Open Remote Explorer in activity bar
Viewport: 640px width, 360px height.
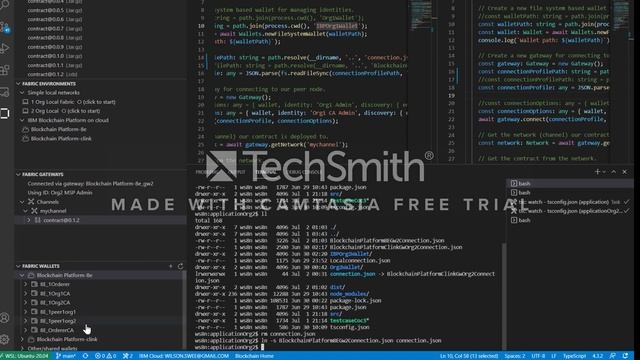coord(4,92)
